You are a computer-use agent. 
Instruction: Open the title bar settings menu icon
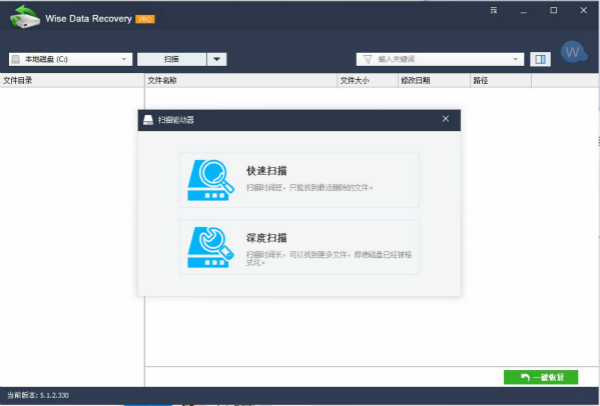pyautogui.click(x=494, y=11)
